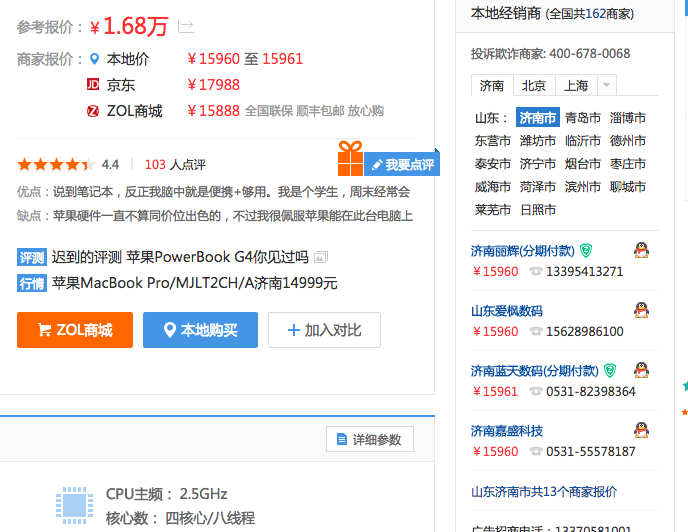This screenshot has width=688, height=532.
Task: Click the ¥15961 price of 济南蓝天数码
Action: 496,391
